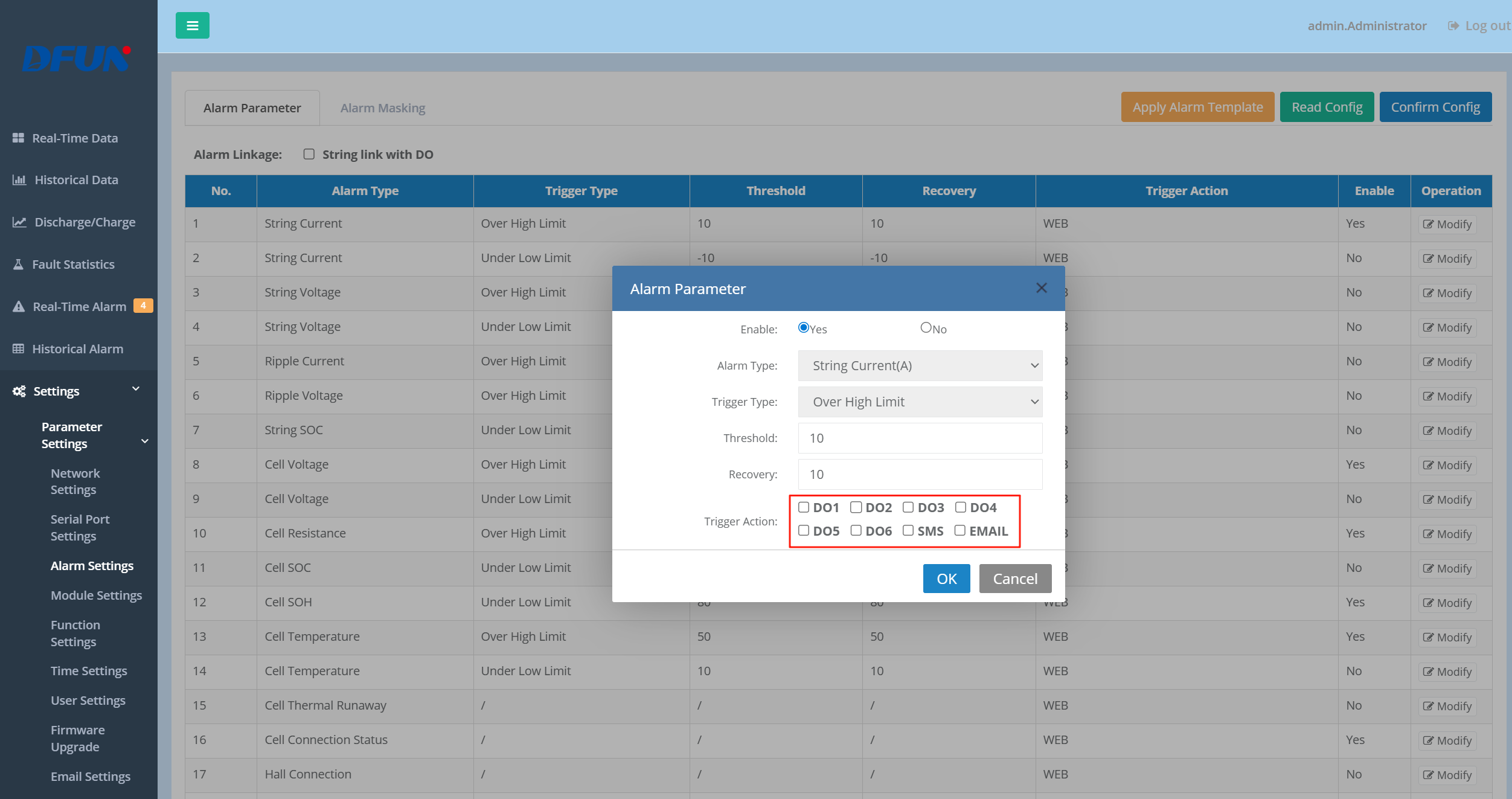Collapse the Parameter Settings submenu chevron
Image resolution: width=1512 pixels, height=799 pixels.
pos(145,441)
